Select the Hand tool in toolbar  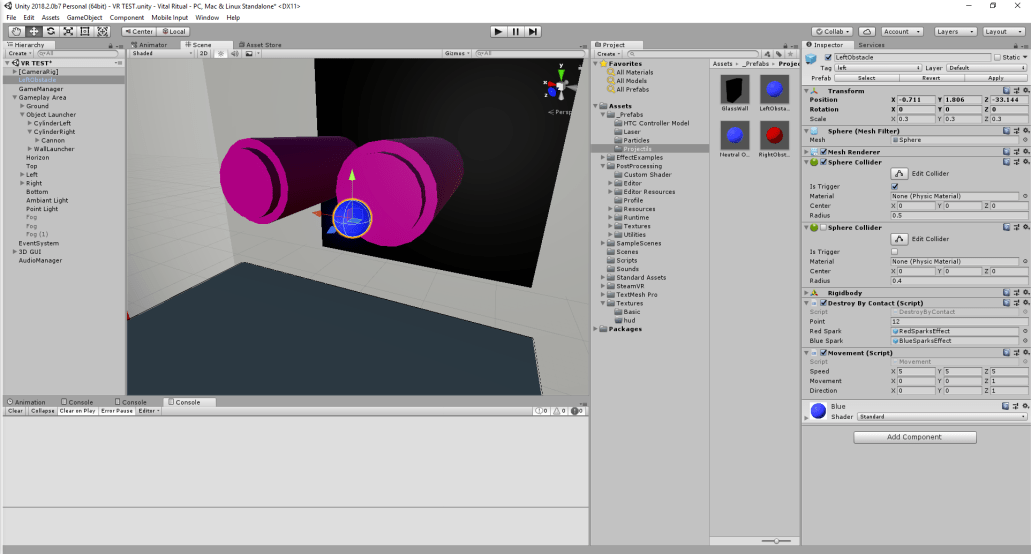[15, 31]
